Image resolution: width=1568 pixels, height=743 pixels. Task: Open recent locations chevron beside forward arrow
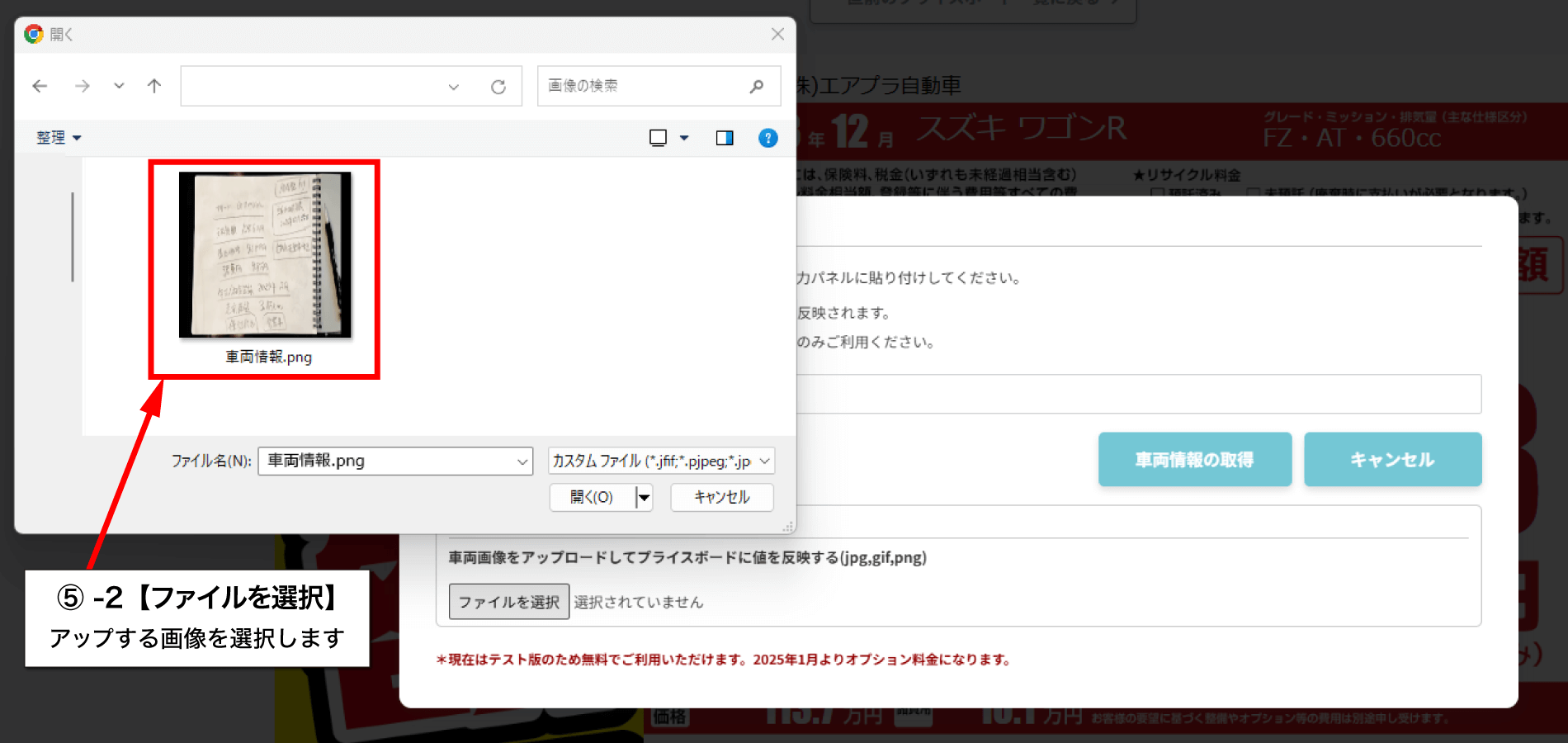119,86
